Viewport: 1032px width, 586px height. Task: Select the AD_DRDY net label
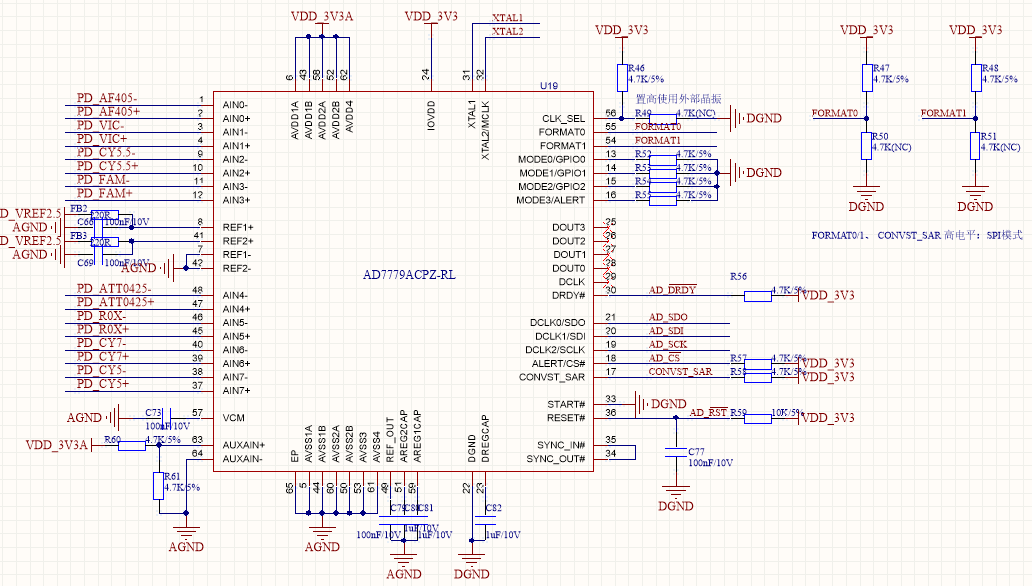(x=672, y=290)
